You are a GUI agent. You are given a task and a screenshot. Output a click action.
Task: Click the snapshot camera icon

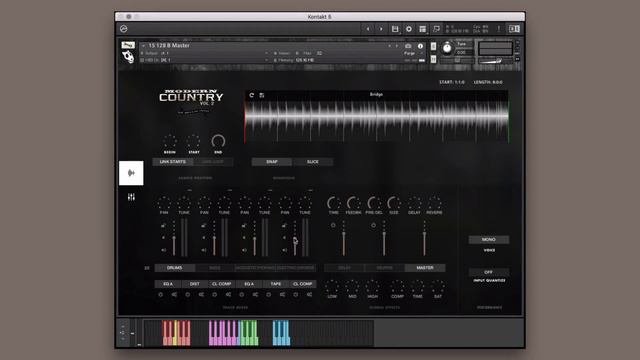[x=408, y=46]
